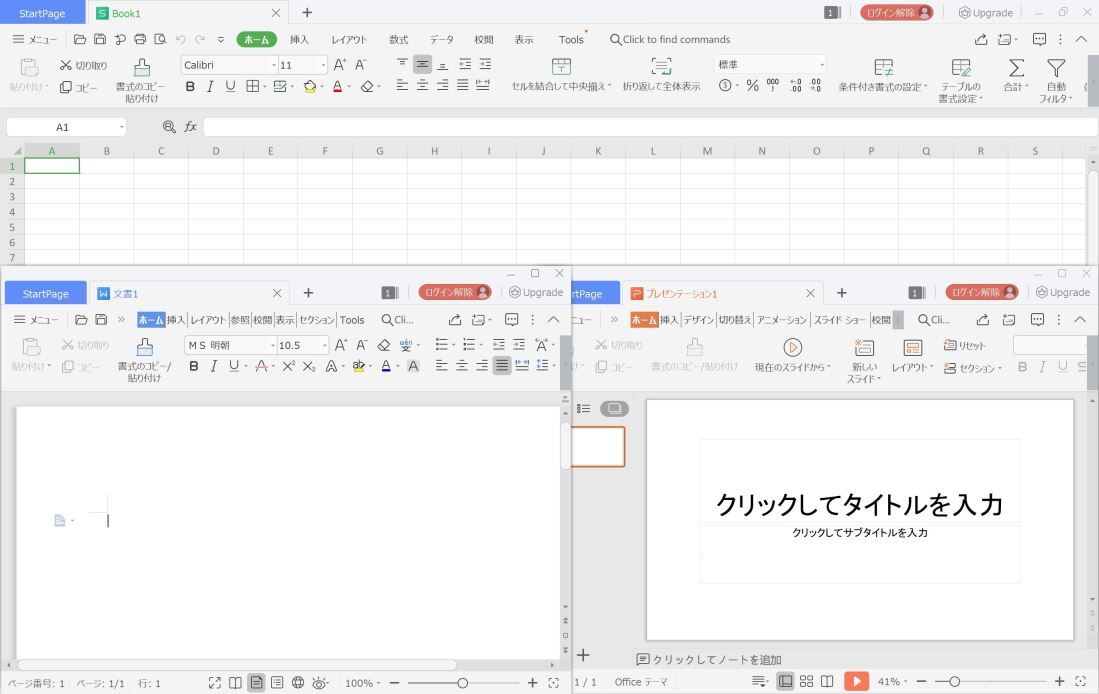Click the リセット button in the presentation
The width and height of the screenshot is (1099, 694).
(x=964, y=346)
